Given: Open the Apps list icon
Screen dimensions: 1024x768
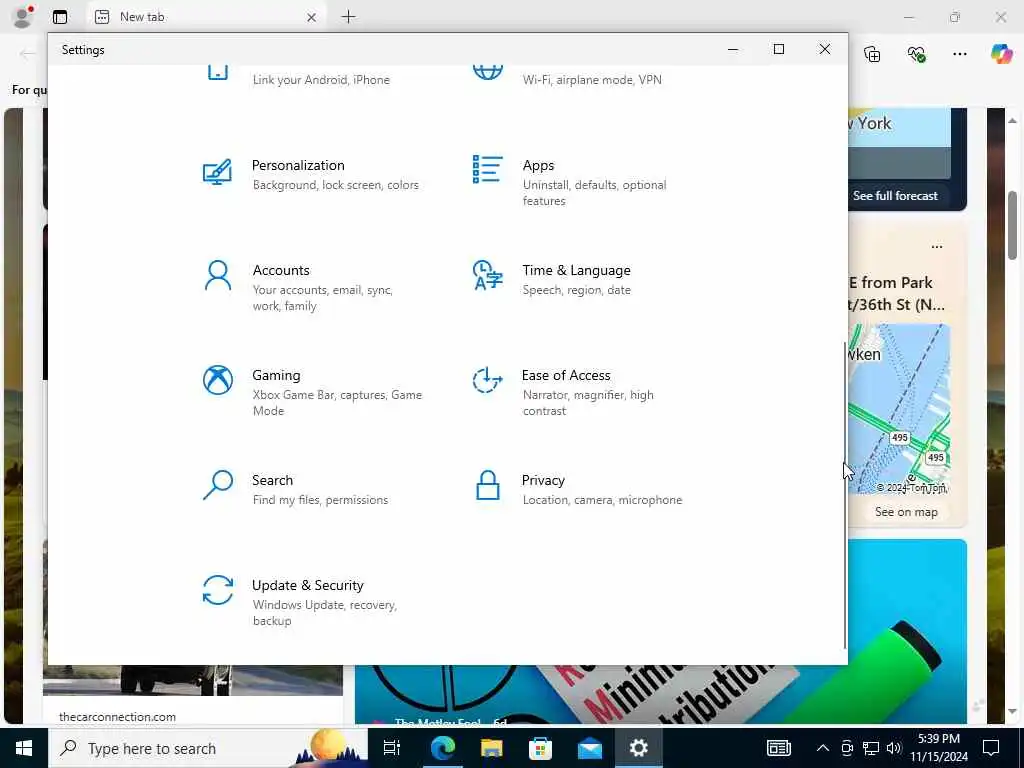Looking at the screenshot, I should 487,169.
